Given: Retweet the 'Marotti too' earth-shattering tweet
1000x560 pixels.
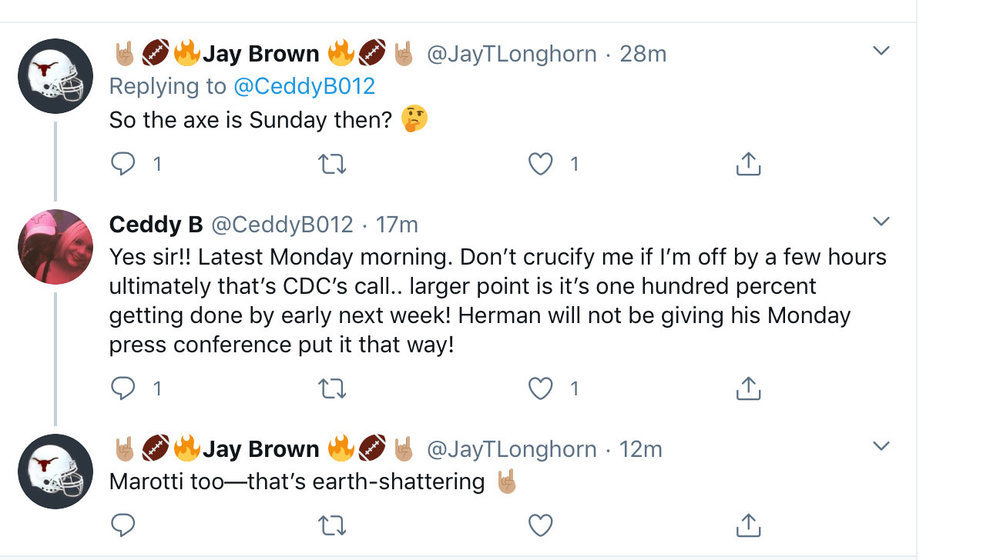Looking at the screenshot, I should 331,524.
